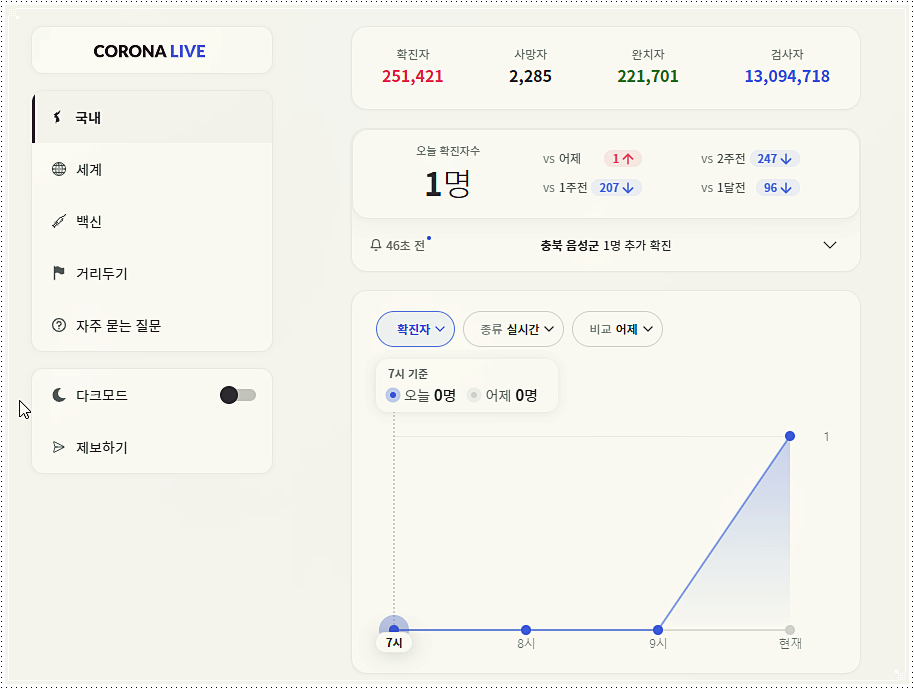Image resolution: width=914 pixels, height=689 pixels.
Task: Select the 국내 menu item
Action: pos(152,117)
